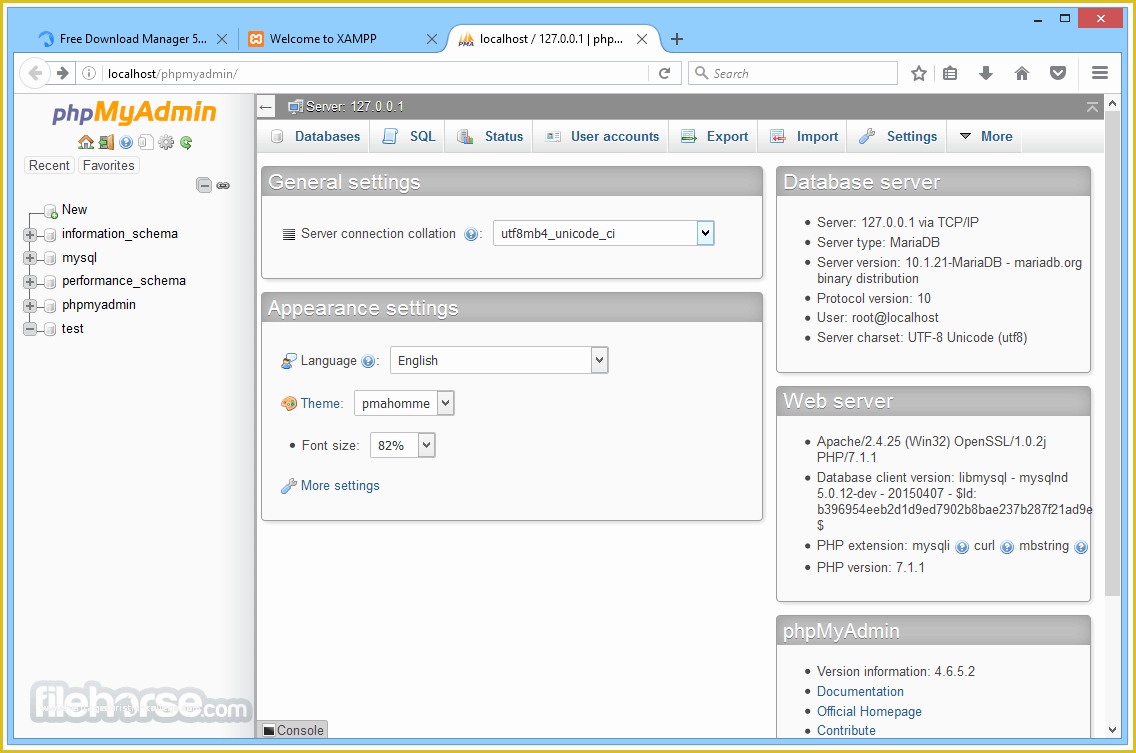
Task: Open Theme dropdown showing pmahomme
Action: (404, 403)
